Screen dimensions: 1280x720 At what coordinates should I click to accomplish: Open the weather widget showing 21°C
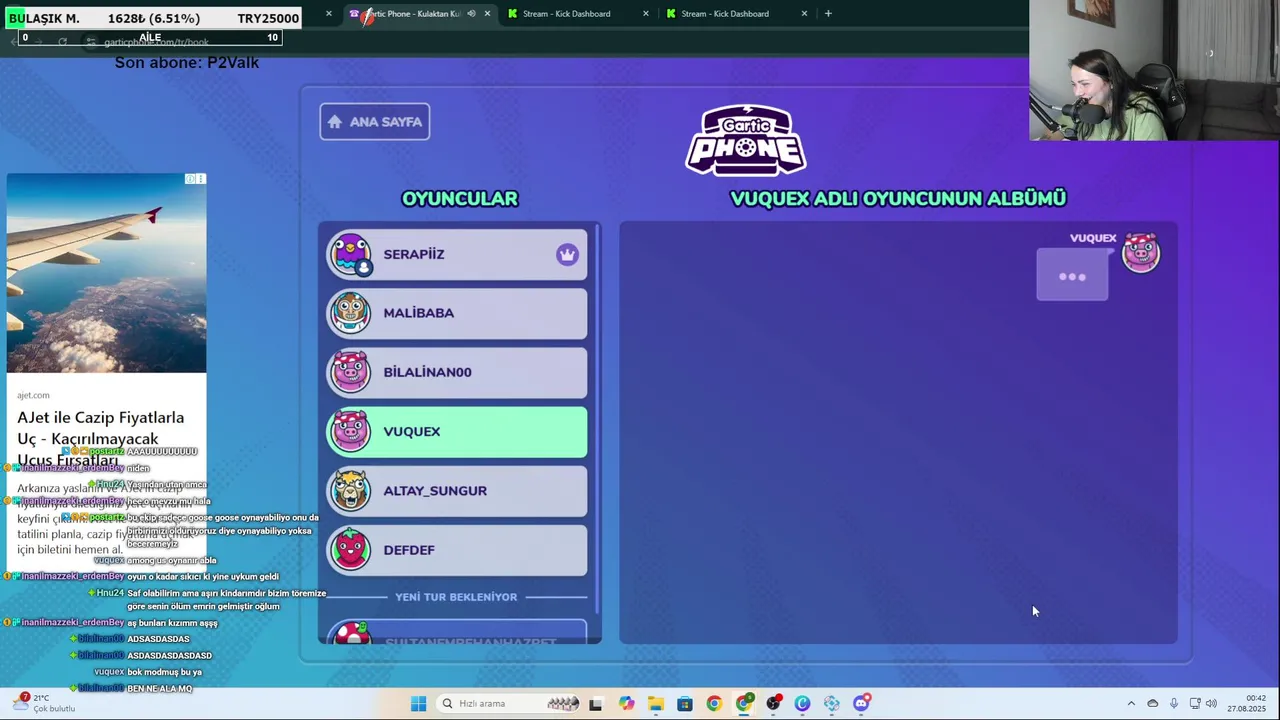coord(41,703)
